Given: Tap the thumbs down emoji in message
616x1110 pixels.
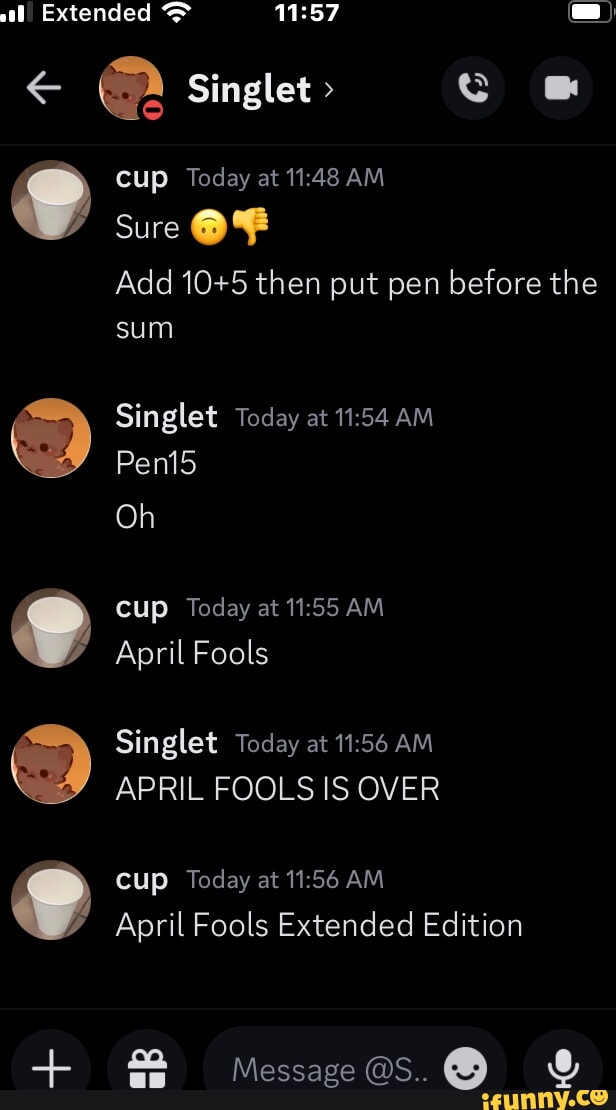Looking at the screenshot, I should [250, 227].
